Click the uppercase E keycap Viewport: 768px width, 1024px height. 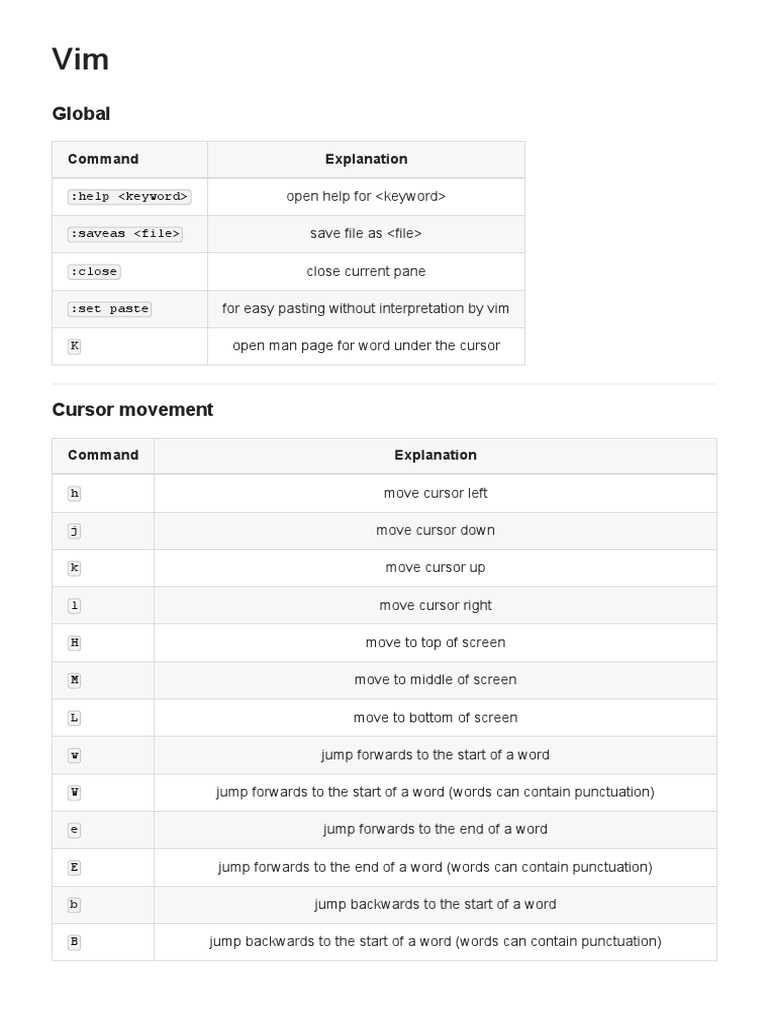(x=74, y=867)
